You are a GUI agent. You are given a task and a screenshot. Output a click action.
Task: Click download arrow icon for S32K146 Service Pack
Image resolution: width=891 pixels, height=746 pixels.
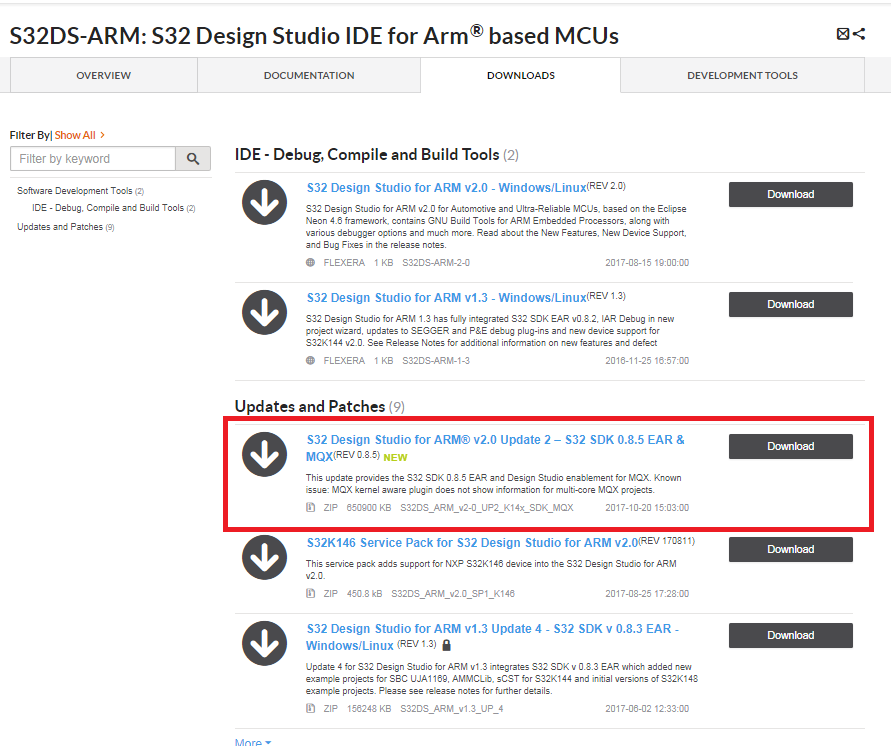pos(264,557)
